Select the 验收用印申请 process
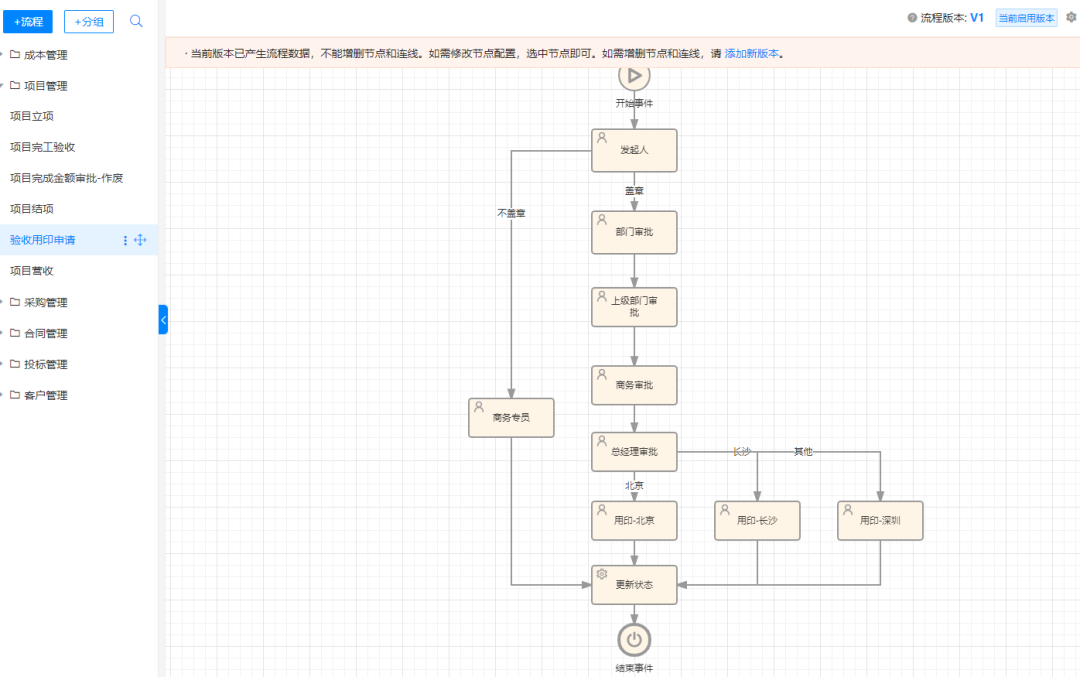 pyautogui.click(x=43, y=240)
